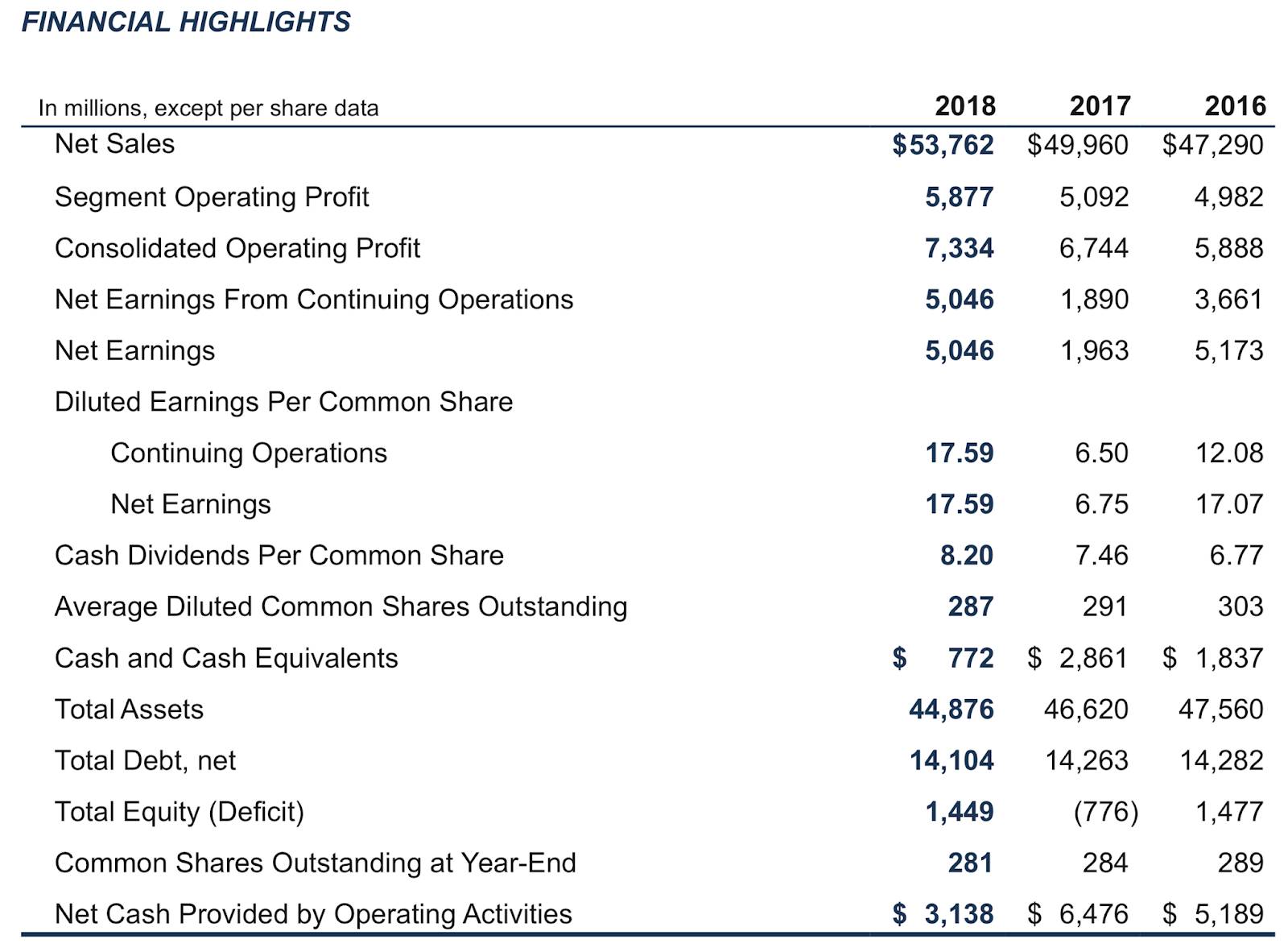Select Segment Operating Profit value 5,092
Viewport: 1288px width, 952px height.
tap(1094, 197)
